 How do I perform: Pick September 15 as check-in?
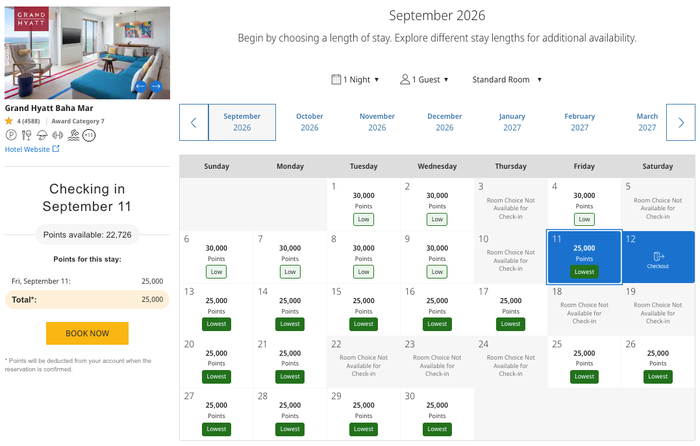[x=363, y=309]
